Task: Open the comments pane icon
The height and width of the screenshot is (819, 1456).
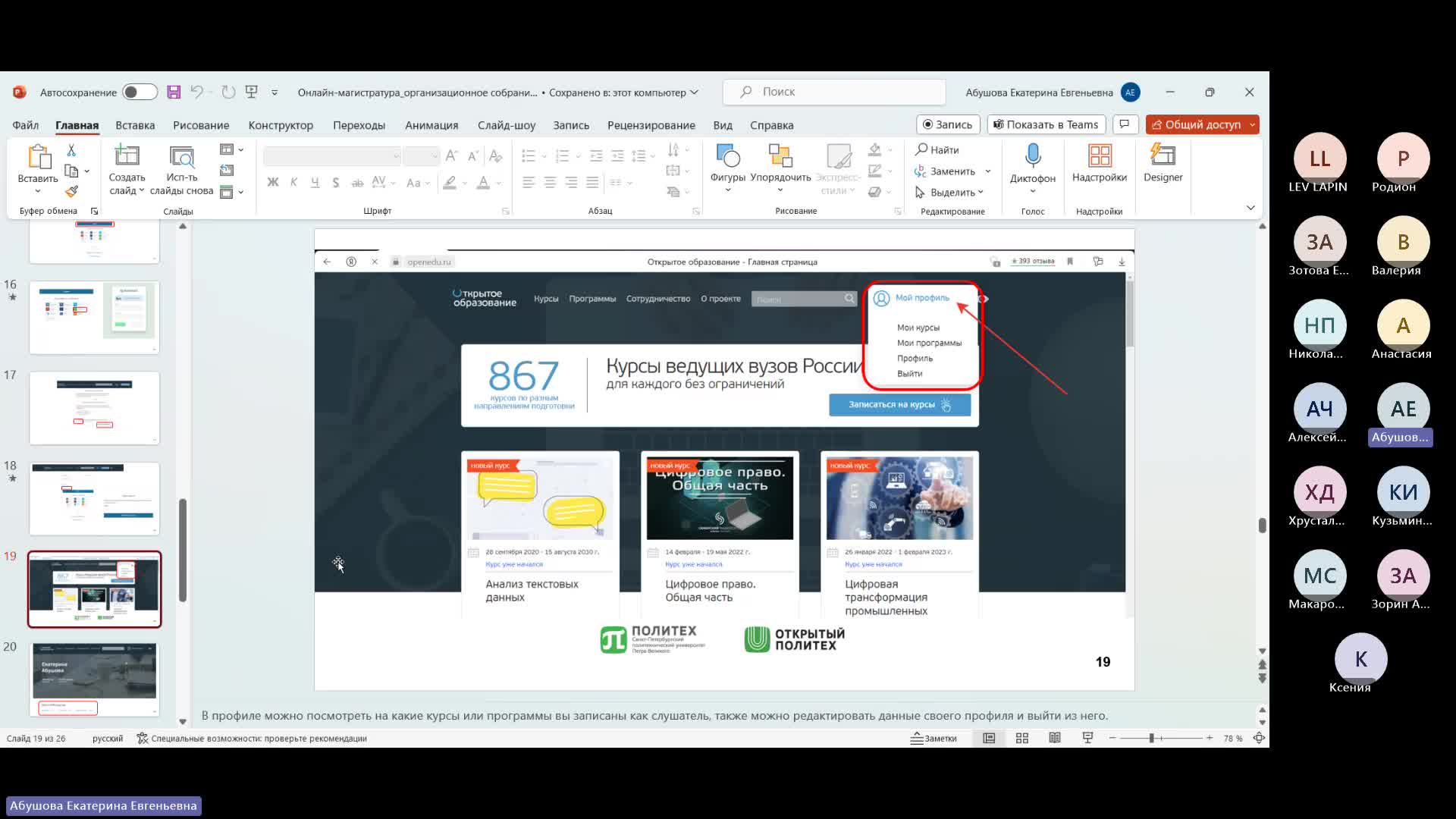Action: 1125,124
